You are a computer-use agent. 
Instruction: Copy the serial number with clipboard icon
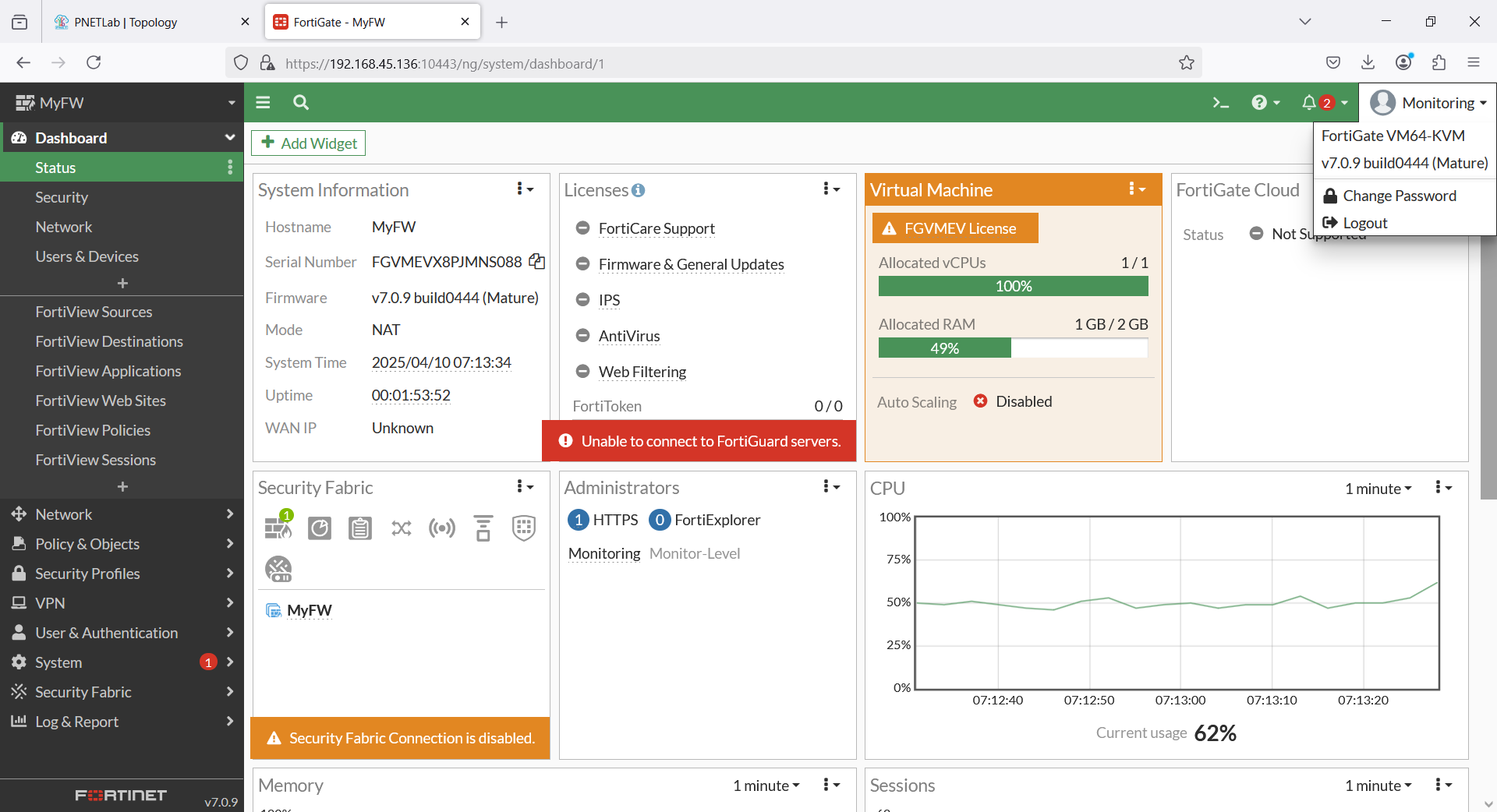tap(536, 262)
